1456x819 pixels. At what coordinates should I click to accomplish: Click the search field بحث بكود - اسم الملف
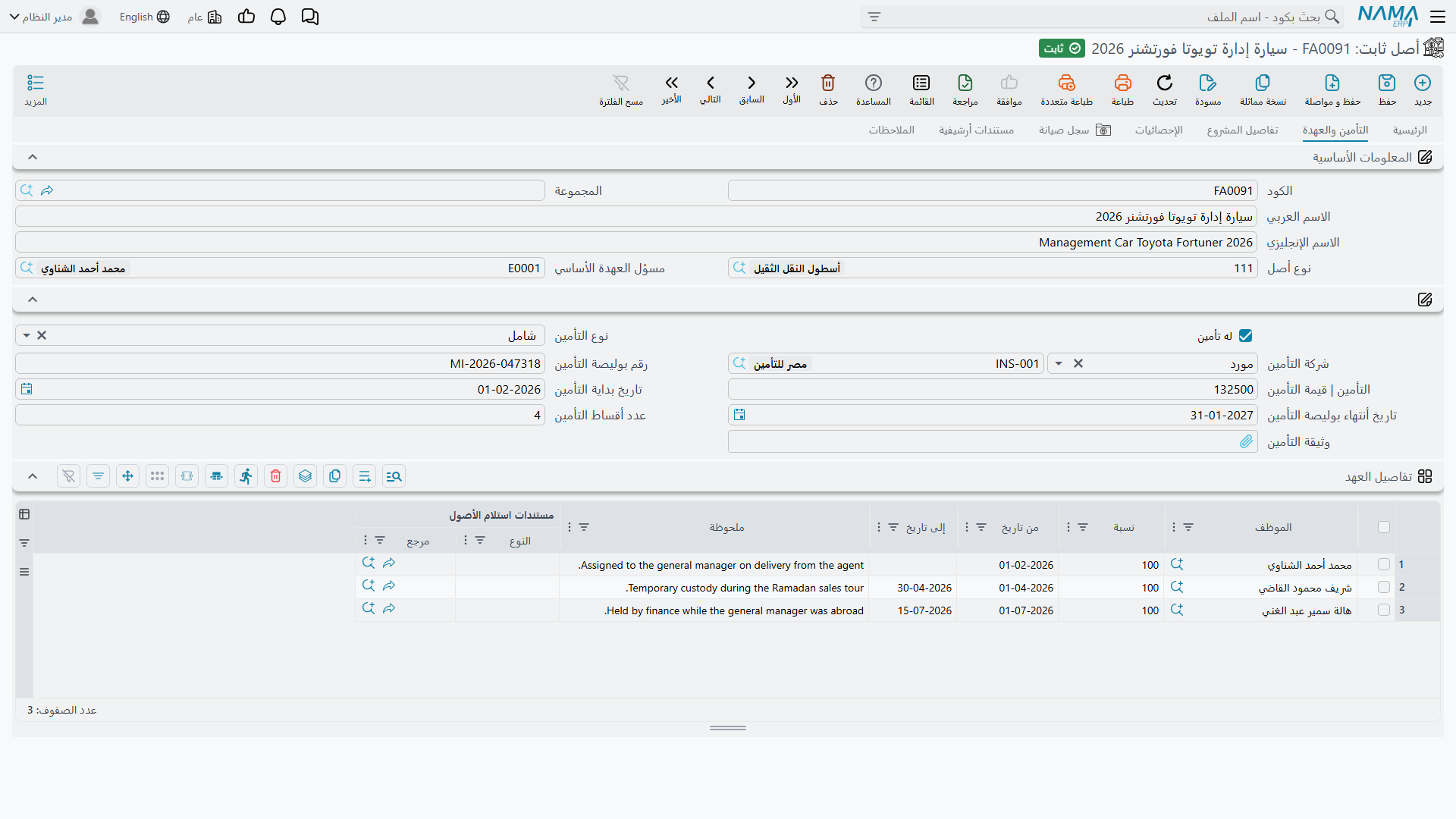1101,17
